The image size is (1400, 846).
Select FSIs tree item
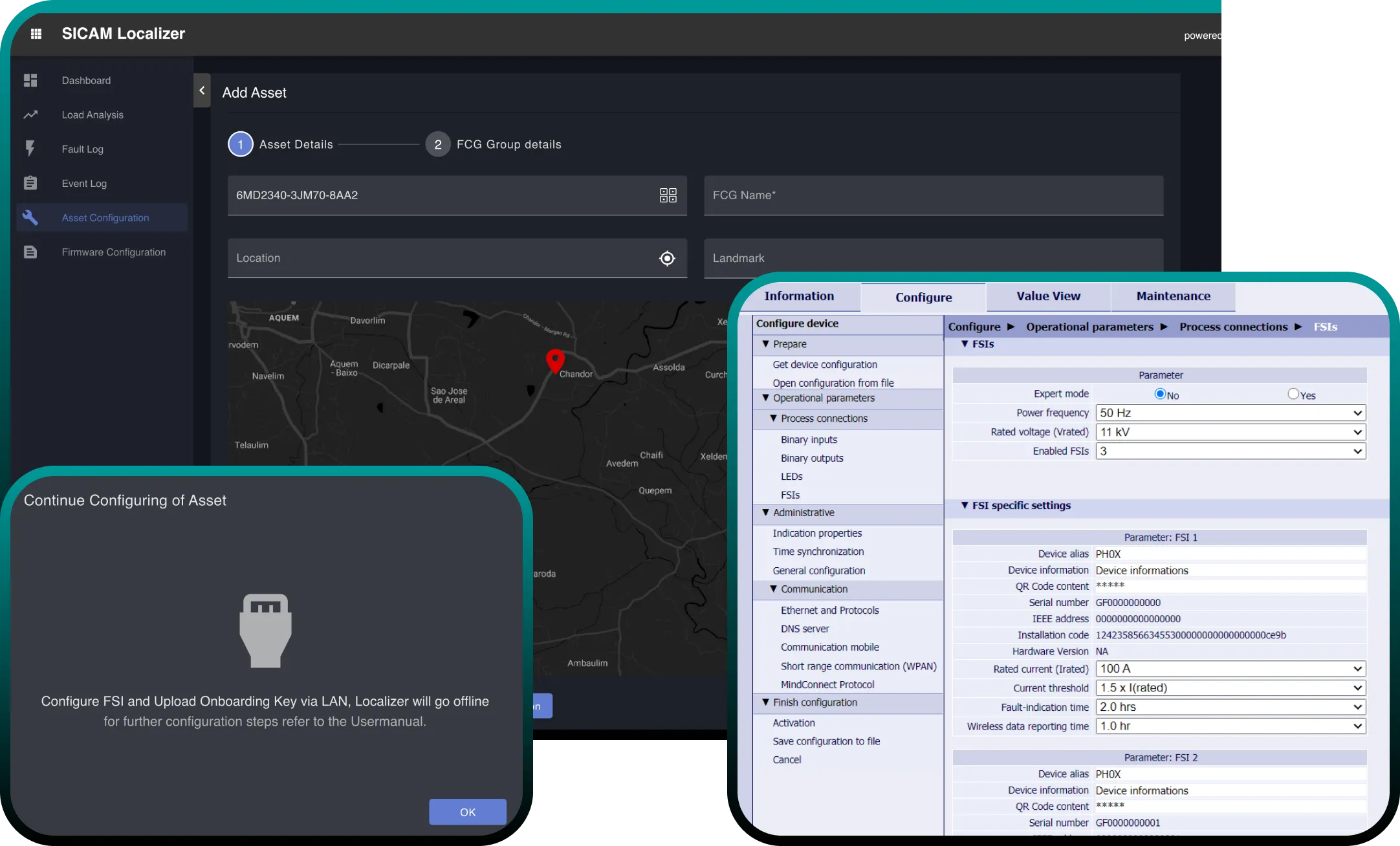[x=790, y=495]
